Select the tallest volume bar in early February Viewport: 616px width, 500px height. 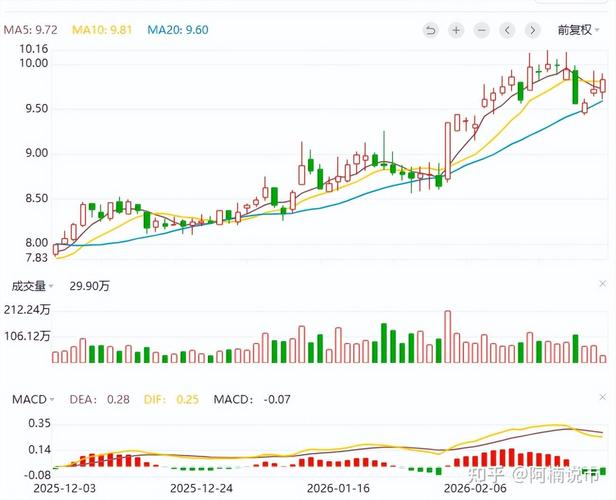pos(447,337)
